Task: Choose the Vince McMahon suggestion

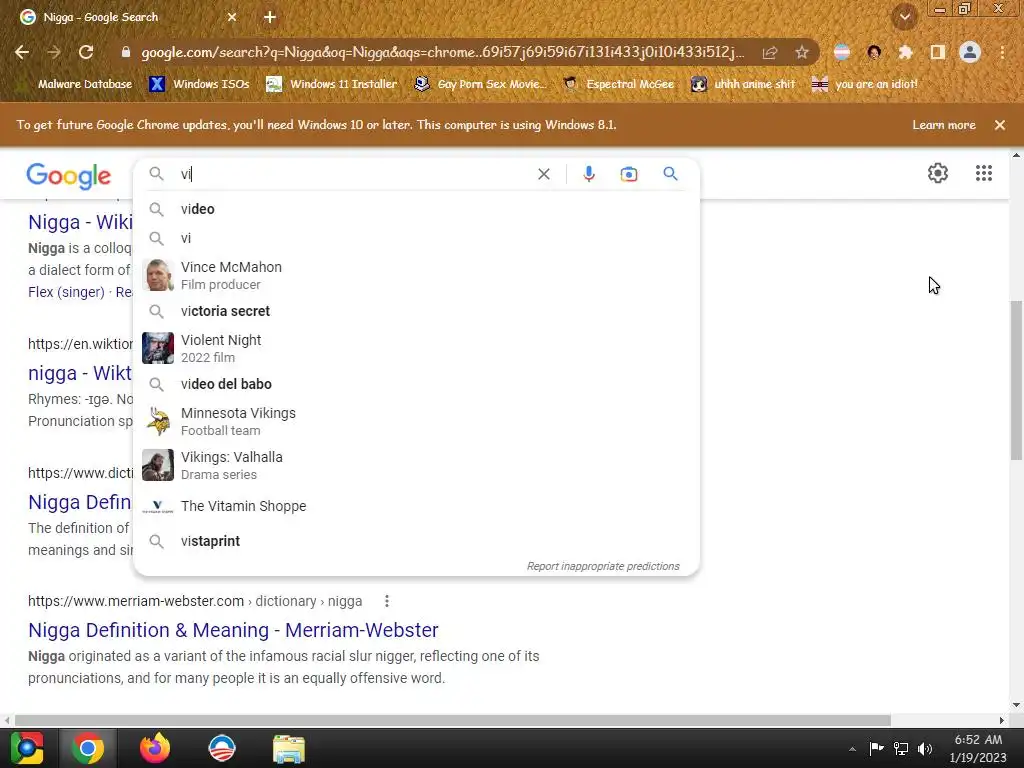Action: 416,275
